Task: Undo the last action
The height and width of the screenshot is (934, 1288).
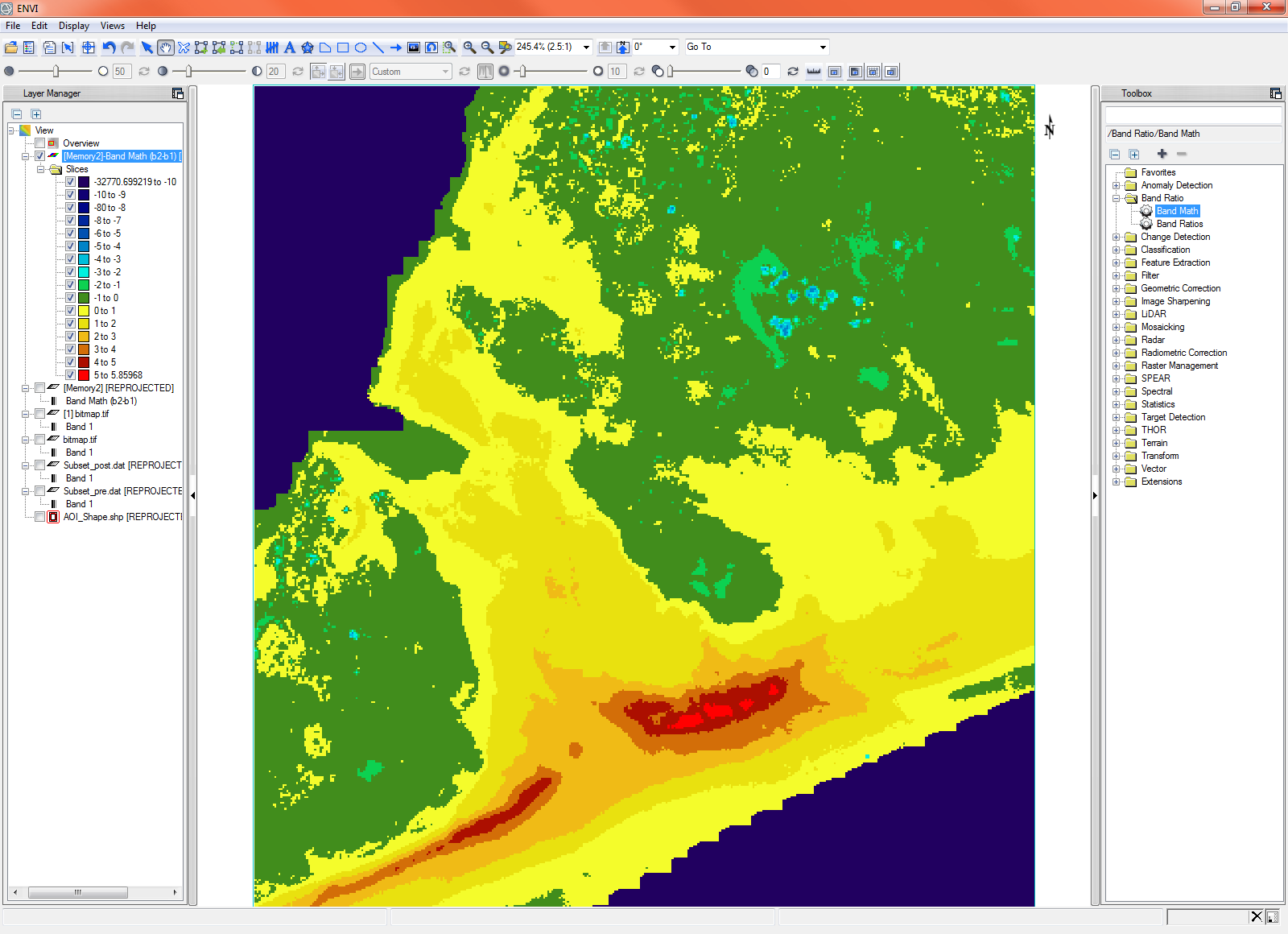Action: click(x=109, y=47)
